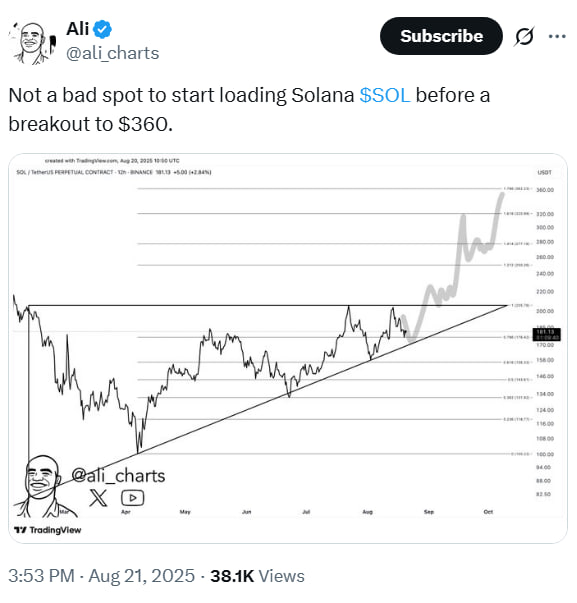
Task: Click the cartoon face watermark in chart
Action: click(42, 485)
